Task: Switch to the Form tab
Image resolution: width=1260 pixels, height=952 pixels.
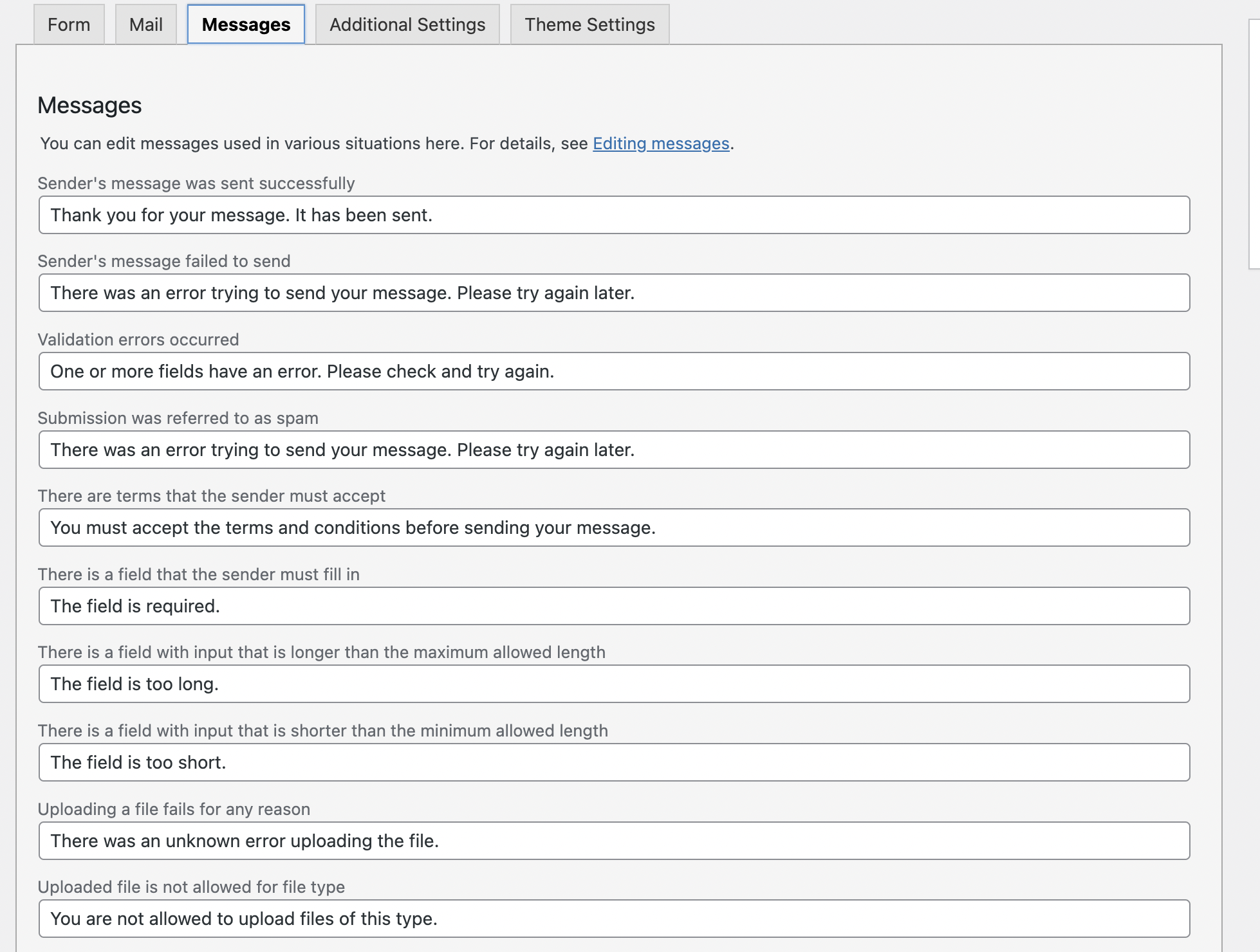Action: pyautogui.click(x=69, y=24)
